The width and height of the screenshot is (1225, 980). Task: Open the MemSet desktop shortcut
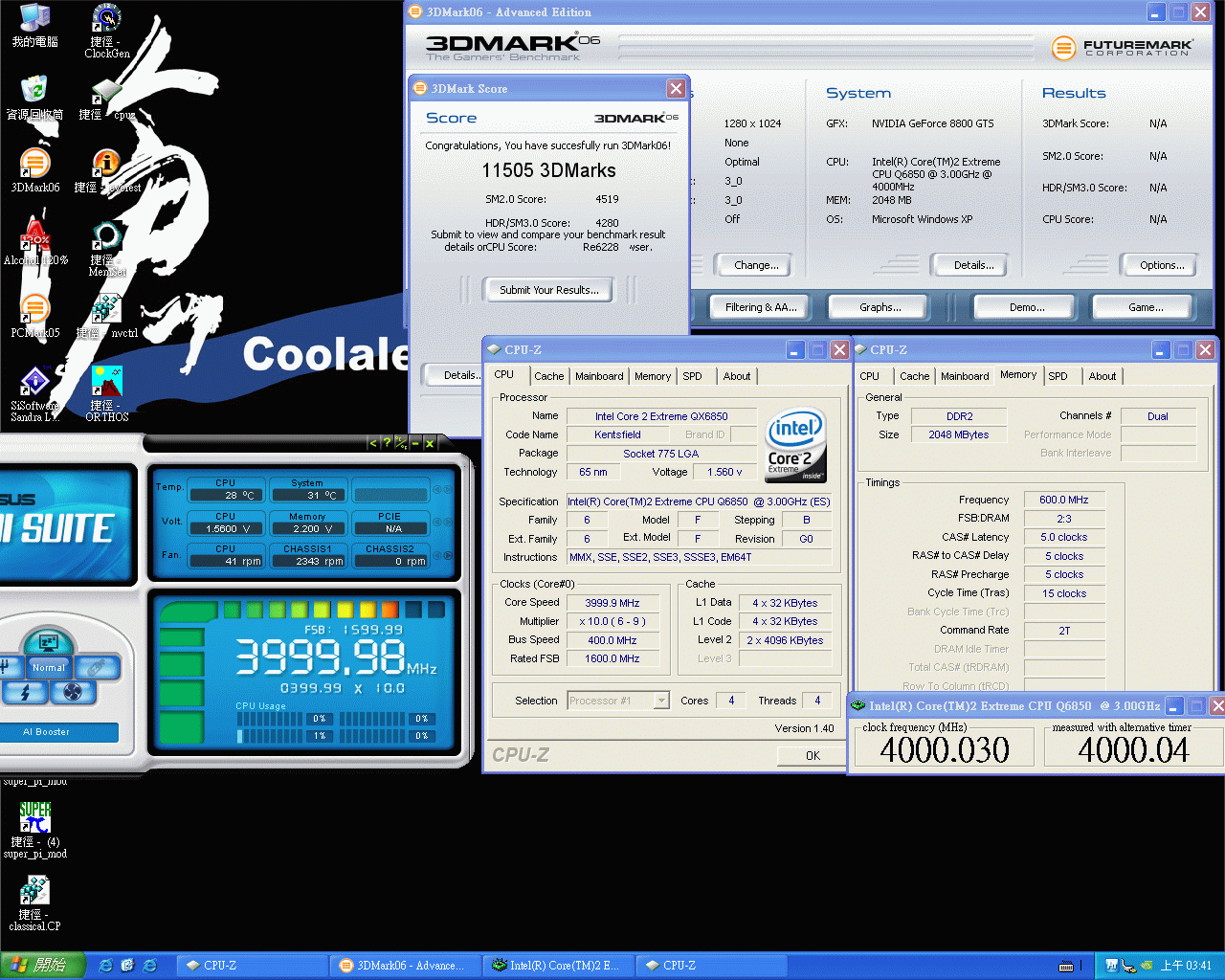coord(107,249)
